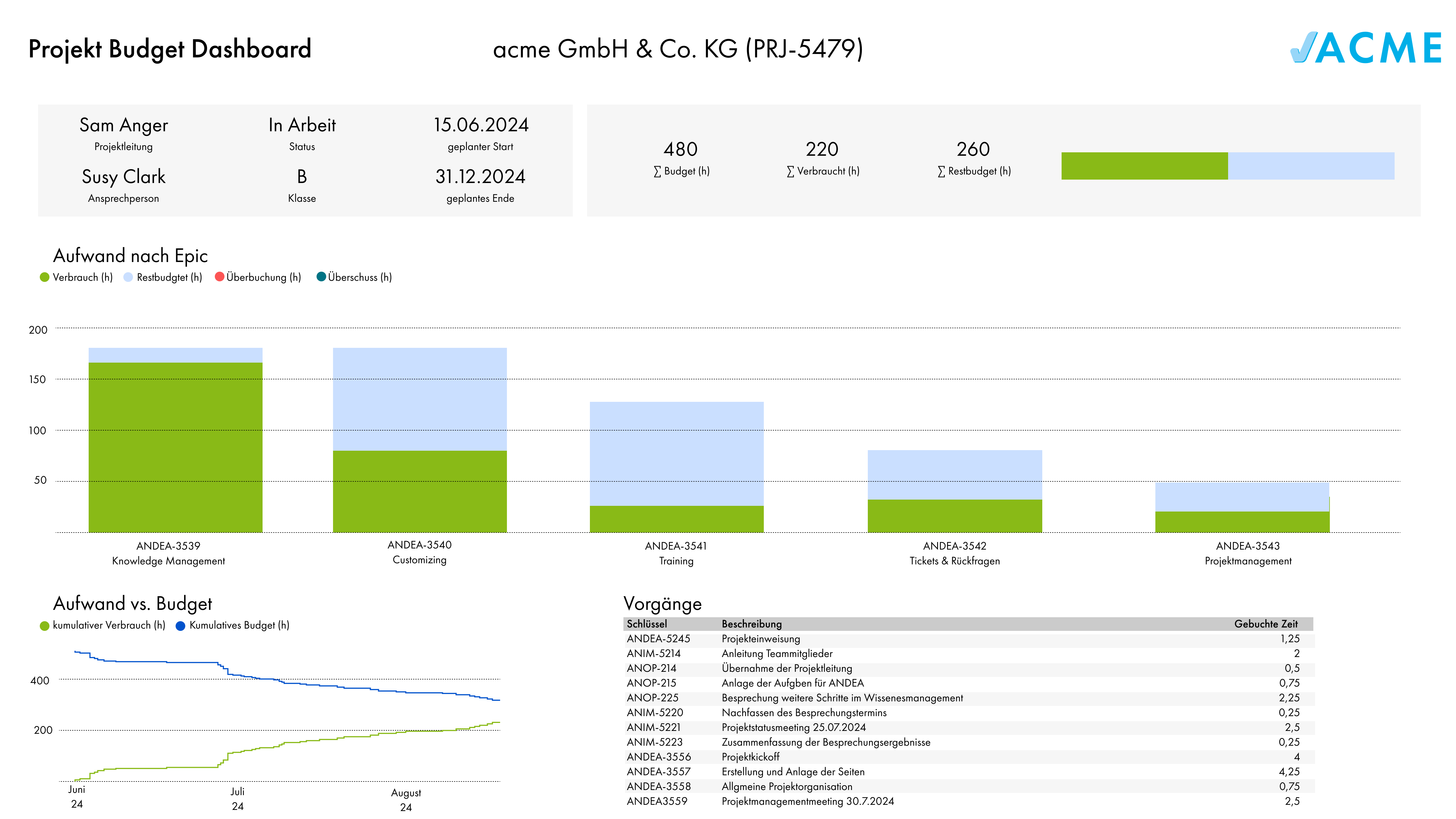
Task: Toggle the teal Überschuss (h) legend marker
Action: tap(321, 277)
